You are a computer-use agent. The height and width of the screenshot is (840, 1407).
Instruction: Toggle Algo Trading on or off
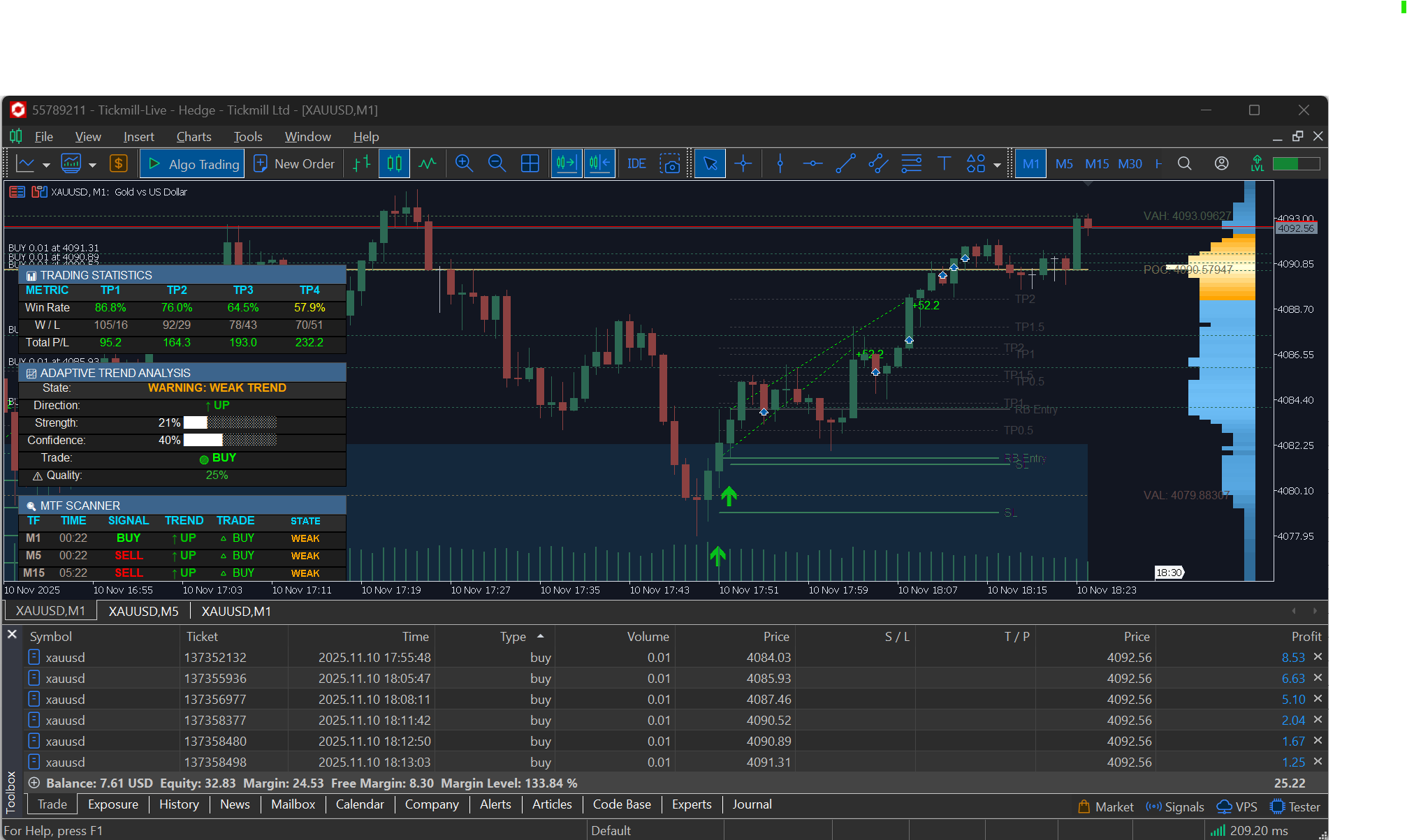[192, 163]
